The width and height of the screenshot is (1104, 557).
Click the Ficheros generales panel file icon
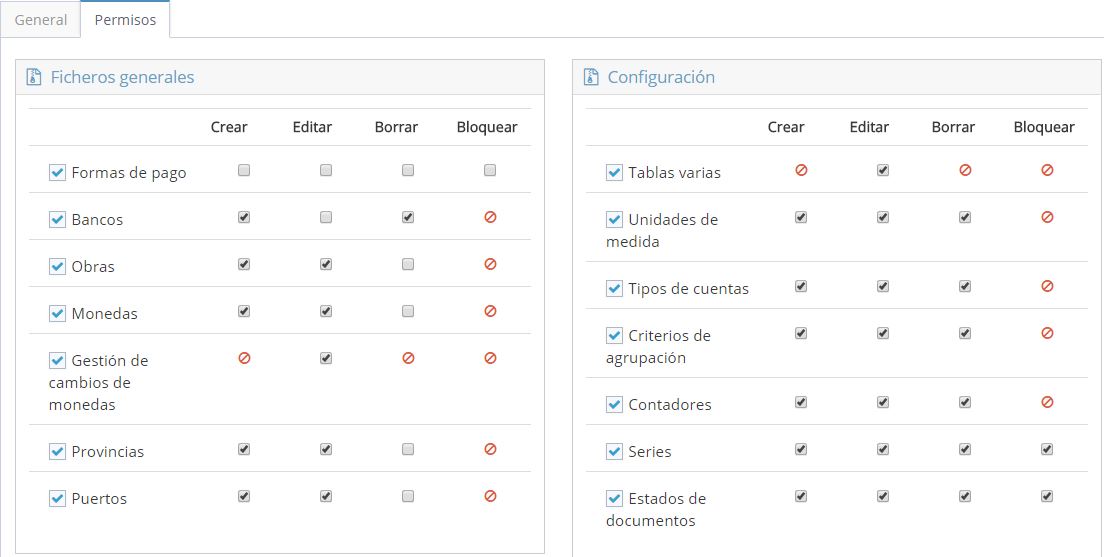34,77
